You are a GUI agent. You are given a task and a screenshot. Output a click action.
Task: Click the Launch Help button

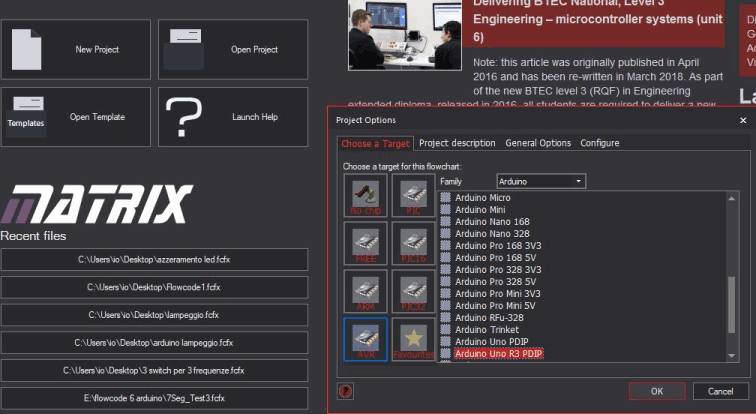[x=233, y=117]
